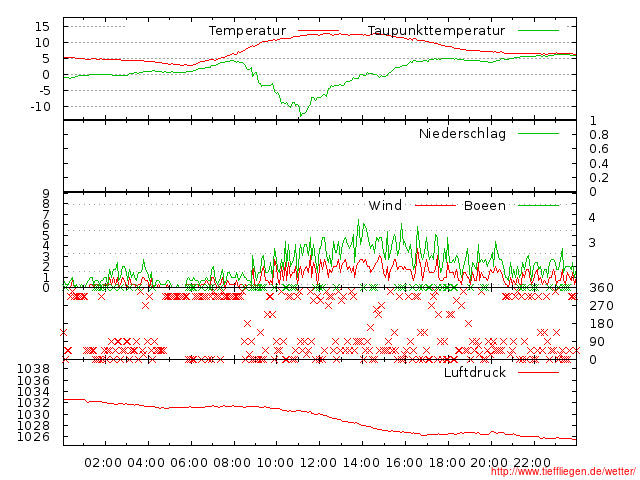Click green line sample beside Boeen
Viewport: 640px width, 480px height.
coord(538,205)
